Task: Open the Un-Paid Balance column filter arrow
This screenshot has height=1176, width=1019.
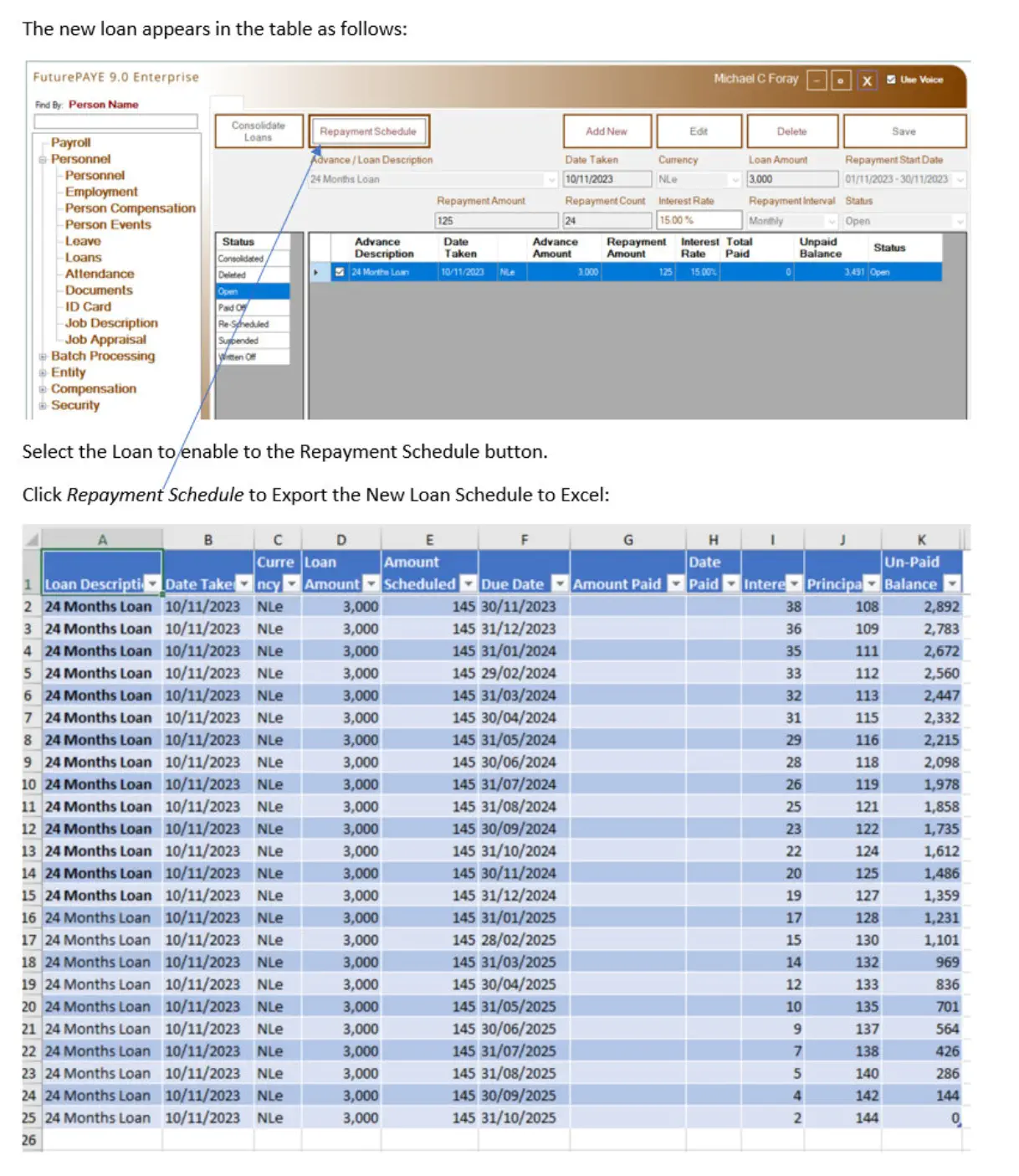Action: [952, 584]
